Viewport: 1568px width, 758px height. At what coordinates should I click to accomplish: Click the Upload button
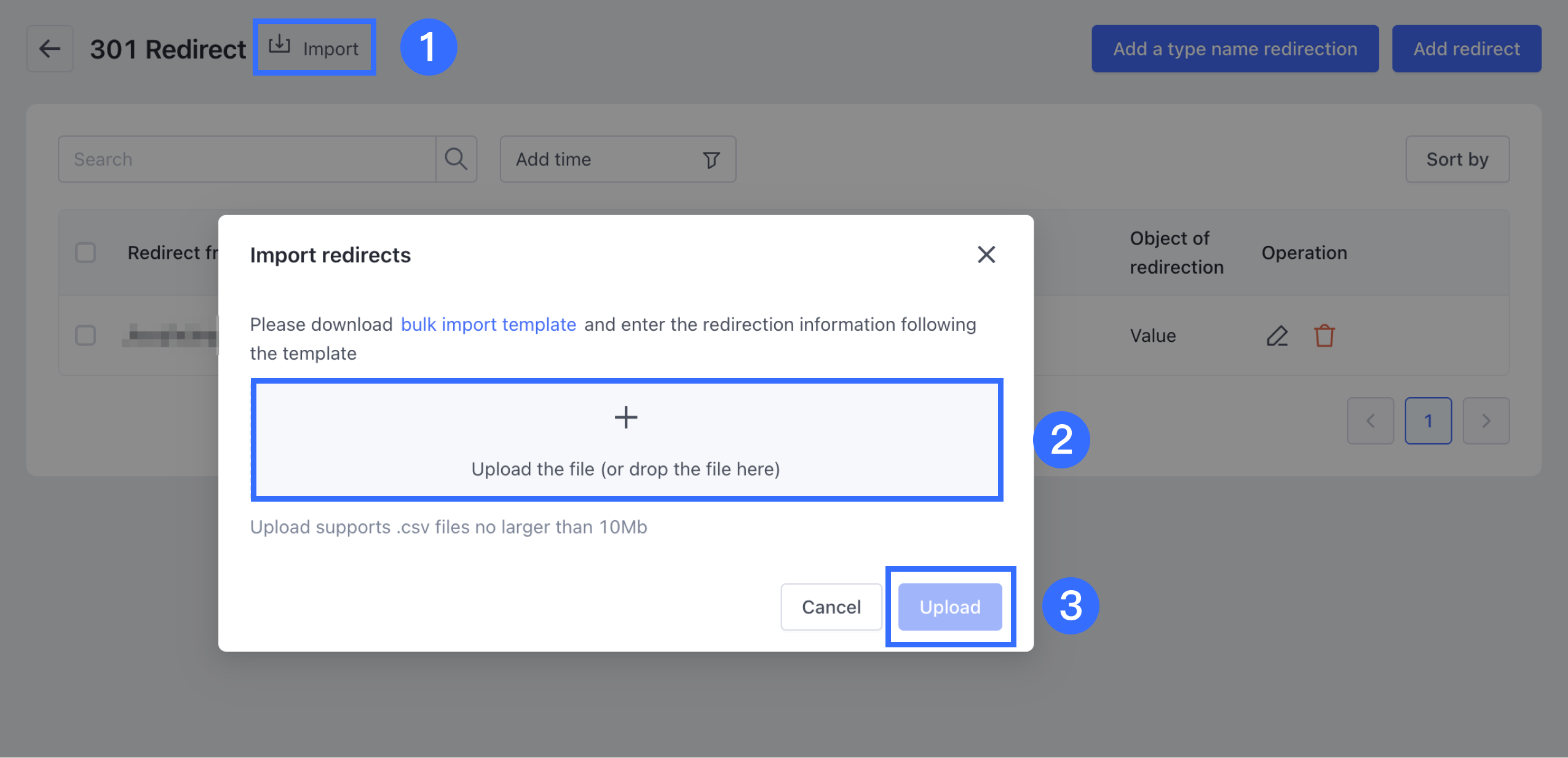(950, 607)
